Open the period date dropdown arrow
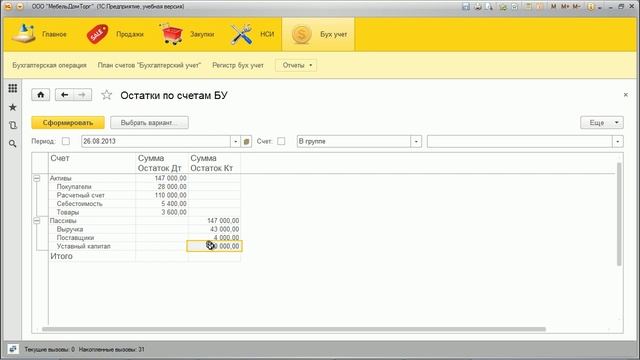The width and height of the screenshot is (640, 360). coord(236,141)
